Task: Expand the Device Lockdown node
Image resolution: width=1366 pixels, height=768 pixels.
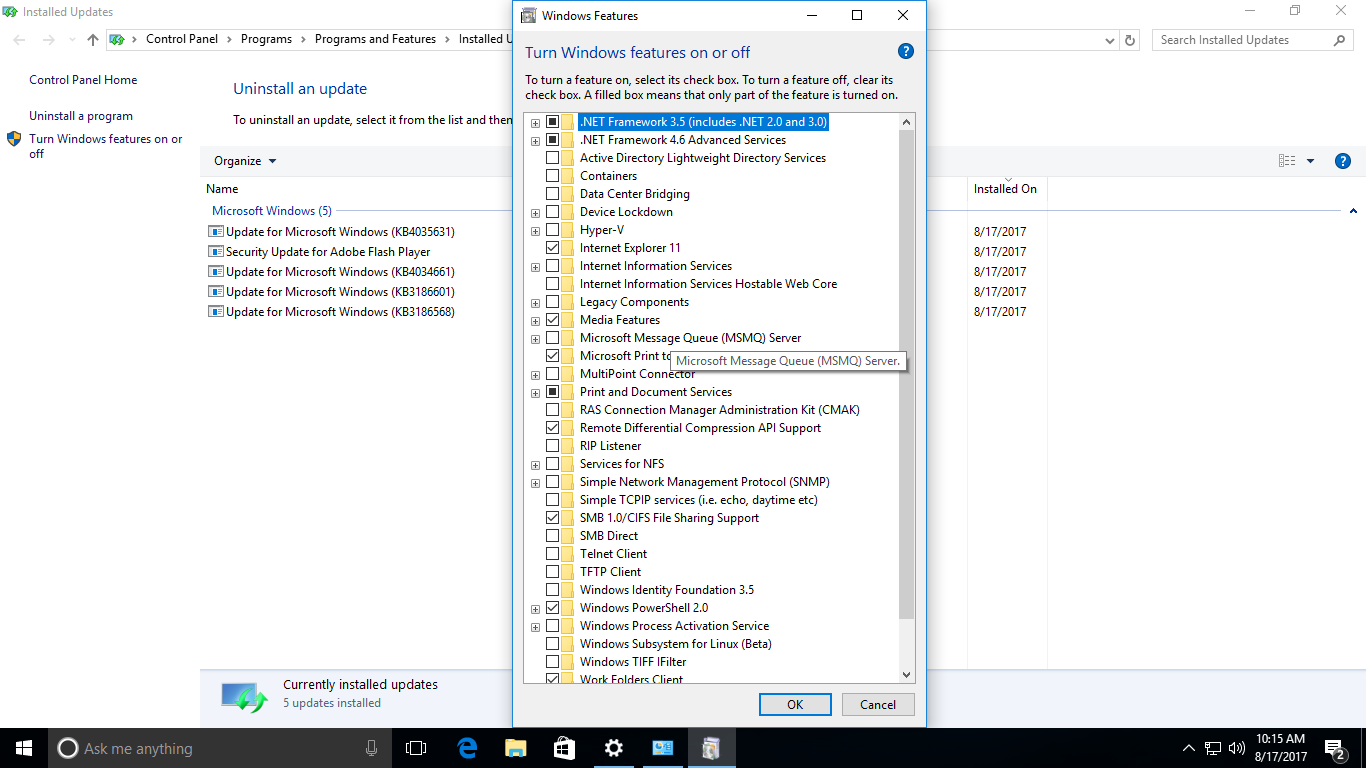Action: (x=536, y=213)
